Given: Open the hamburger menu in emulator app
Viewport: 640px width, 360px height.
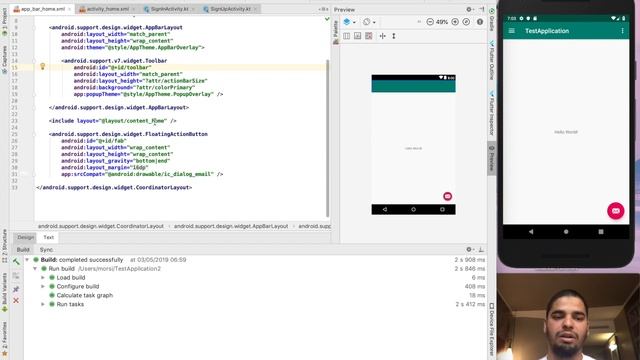Looking at the screenshot, I should point(511,31).
